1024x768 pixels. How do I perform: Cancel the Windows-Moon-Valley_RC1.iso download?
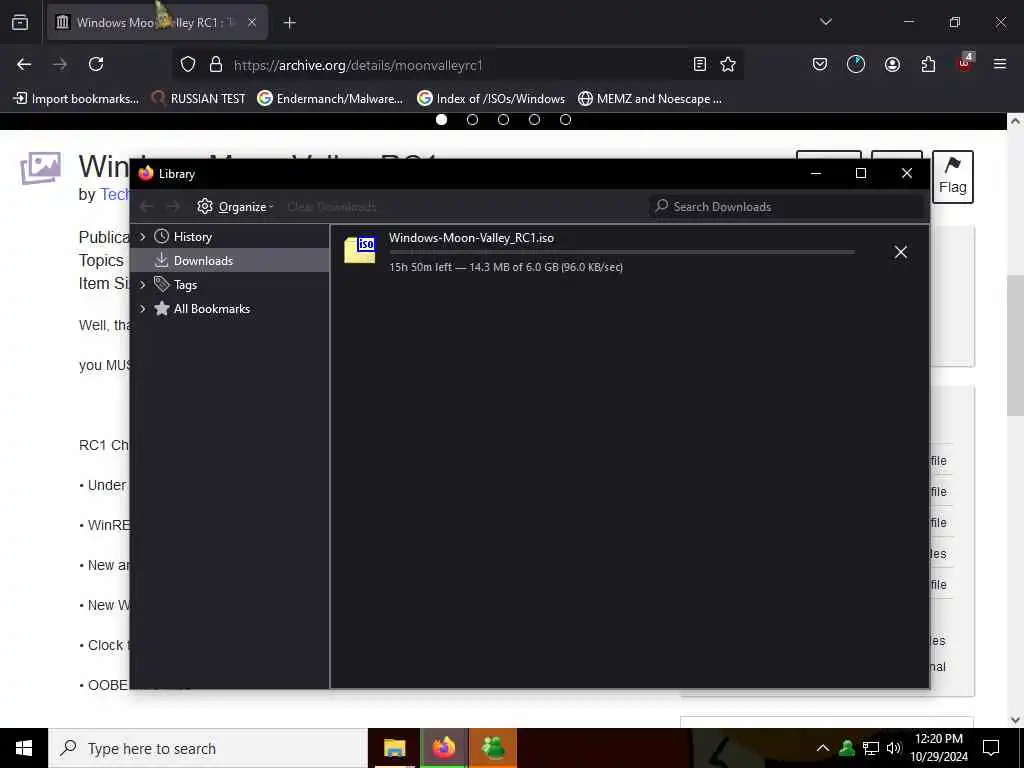(901, 252)
